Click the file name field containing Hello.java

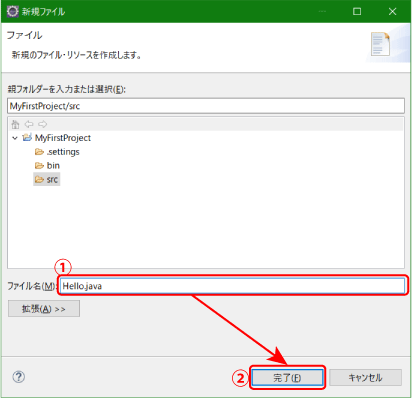coord(232,286)
